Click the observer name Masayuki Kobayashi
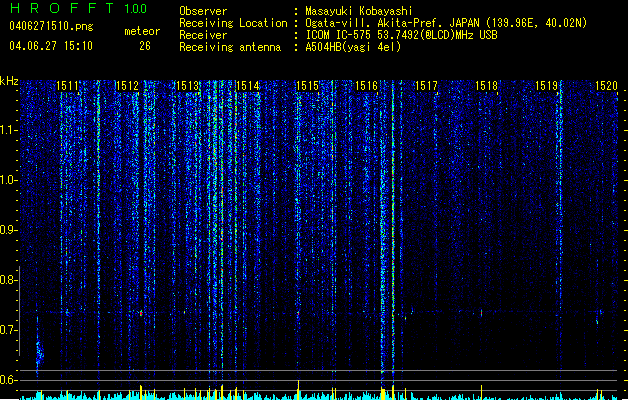The image size is (629, 400). pyautogui.click(x=359, y=11)
